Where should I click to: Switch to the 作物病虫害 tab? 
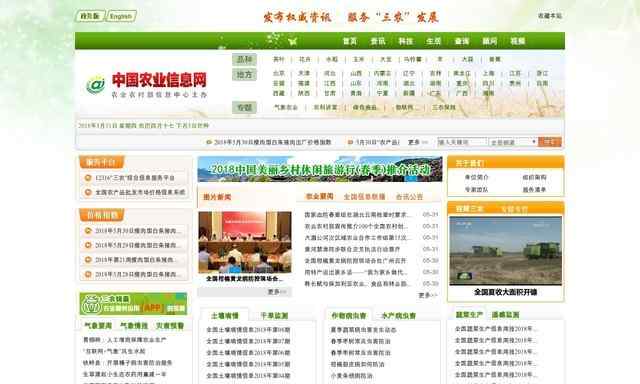[349, 315]
